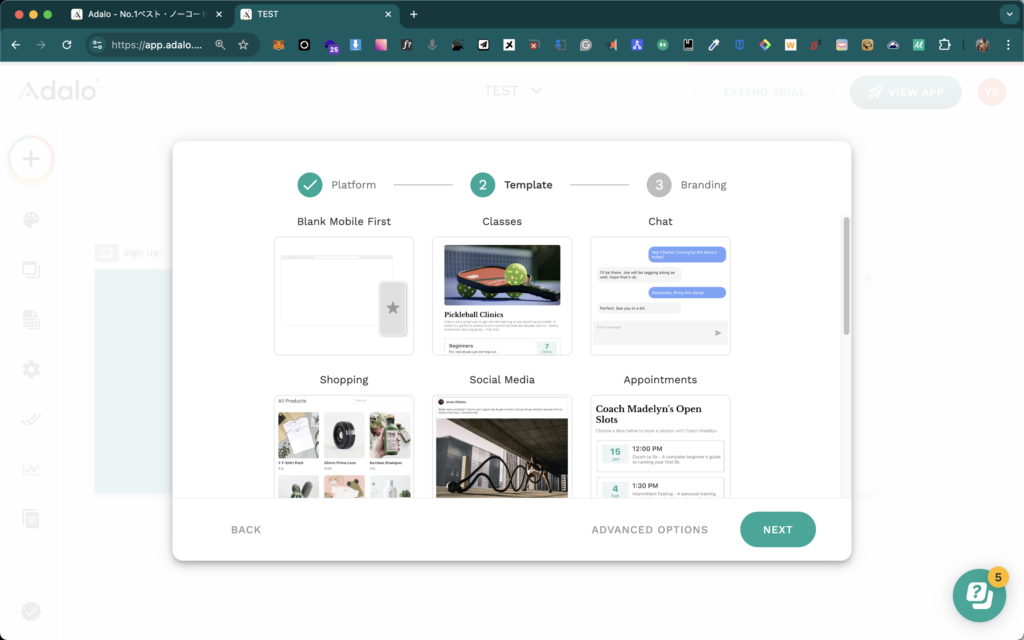Open the Version History icon in the sidebar
This screenshot has width=1024, height=640.
click(31, 519)
